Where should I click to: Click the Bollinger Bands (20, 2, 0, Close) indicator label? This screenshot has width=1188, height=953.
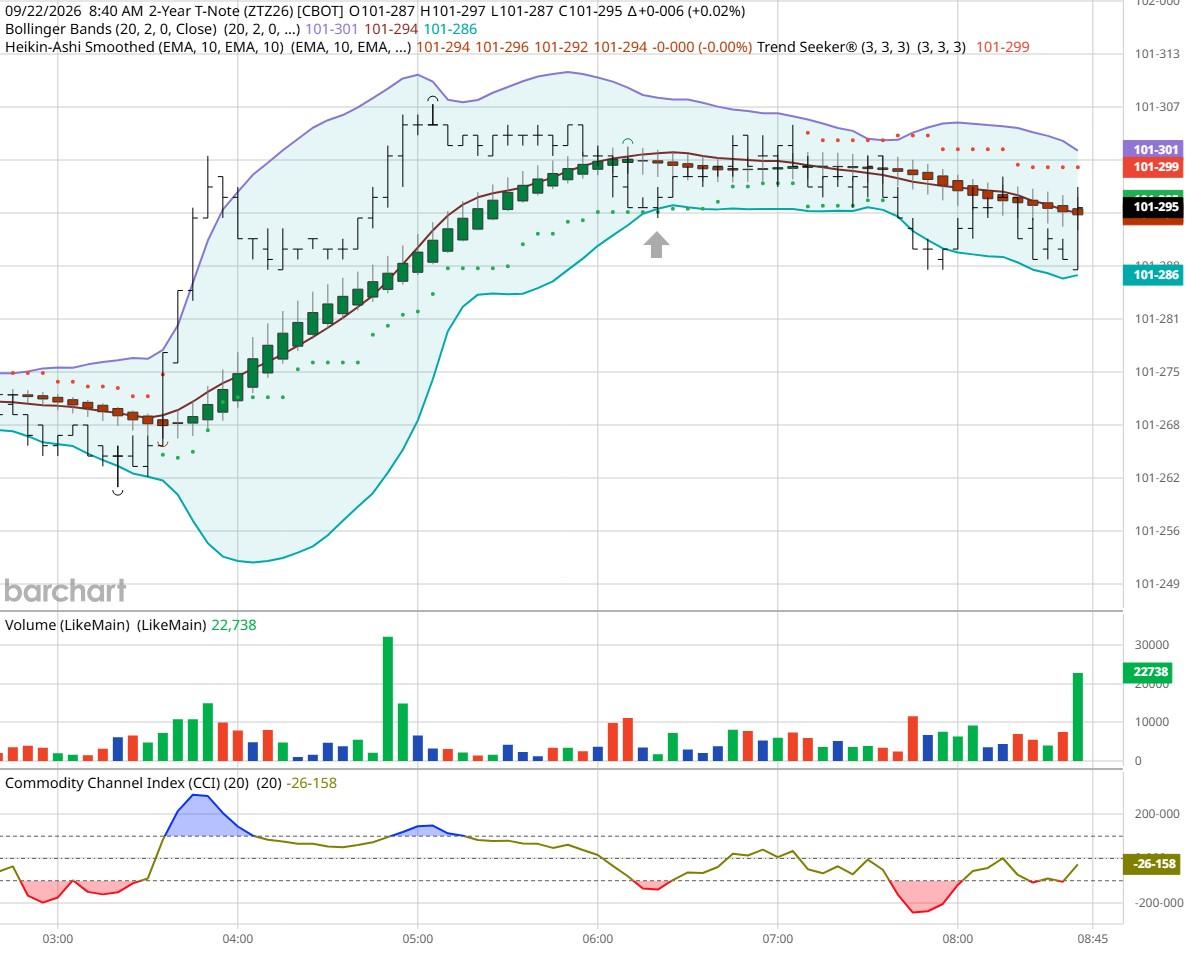click(x=111, y=29)
